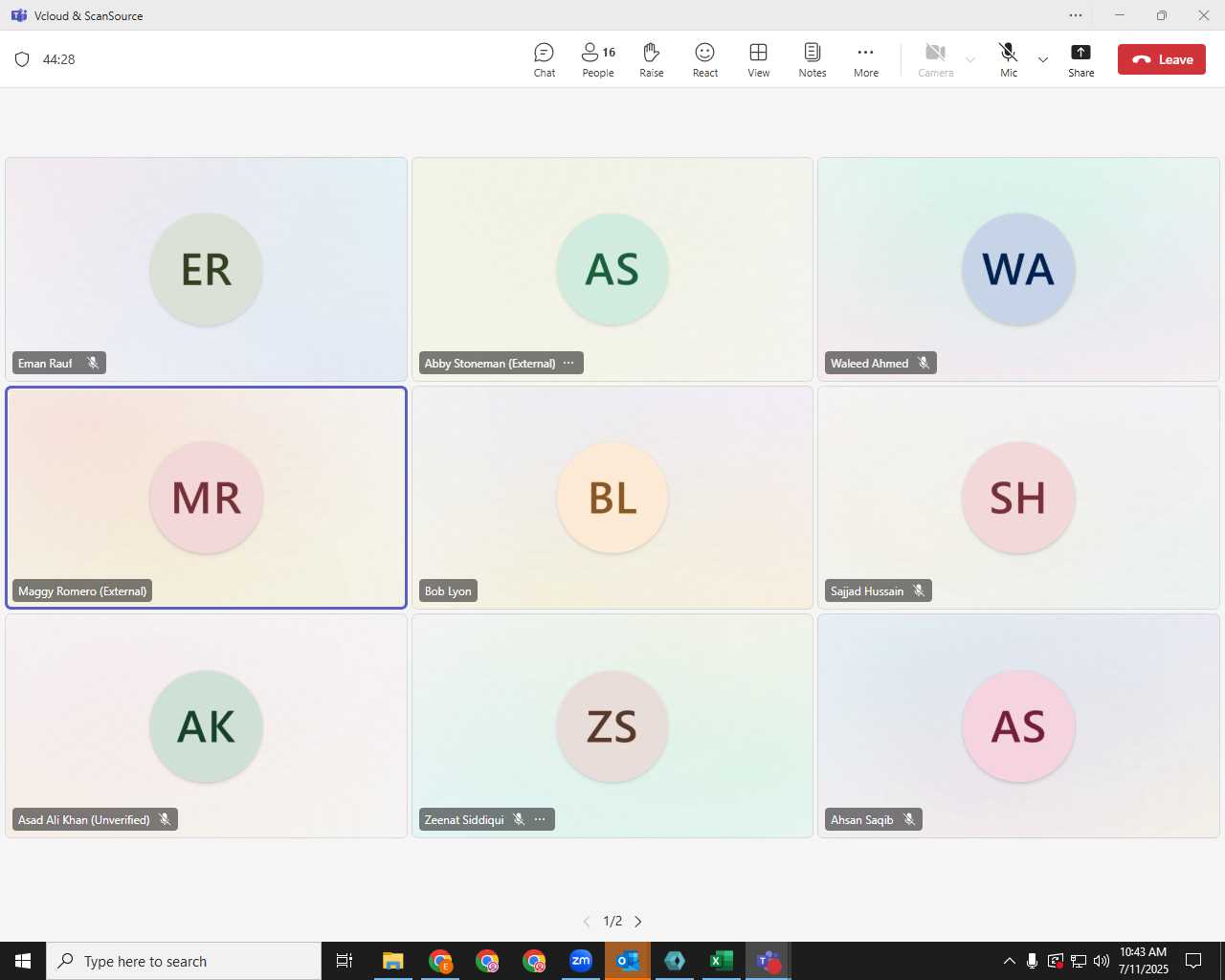Image resolution: width=1225 pixels, height=980 pixels.
Task: Click Sajjad Hussain's SH avatar
Action: (1018, 498)
